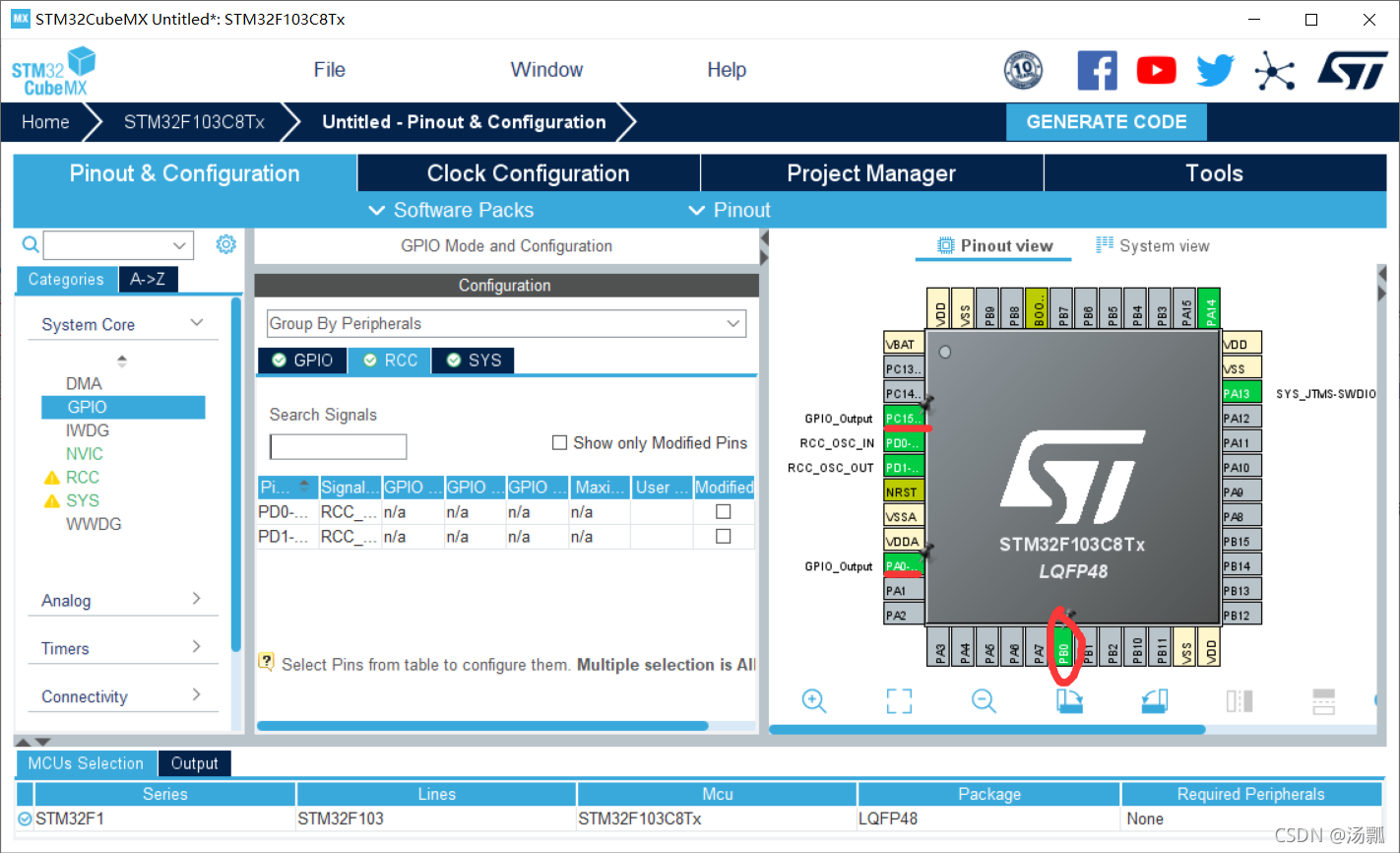Select green pin PA0 on the chip
The image size is (1400, 853).
[x=904, y=566]
